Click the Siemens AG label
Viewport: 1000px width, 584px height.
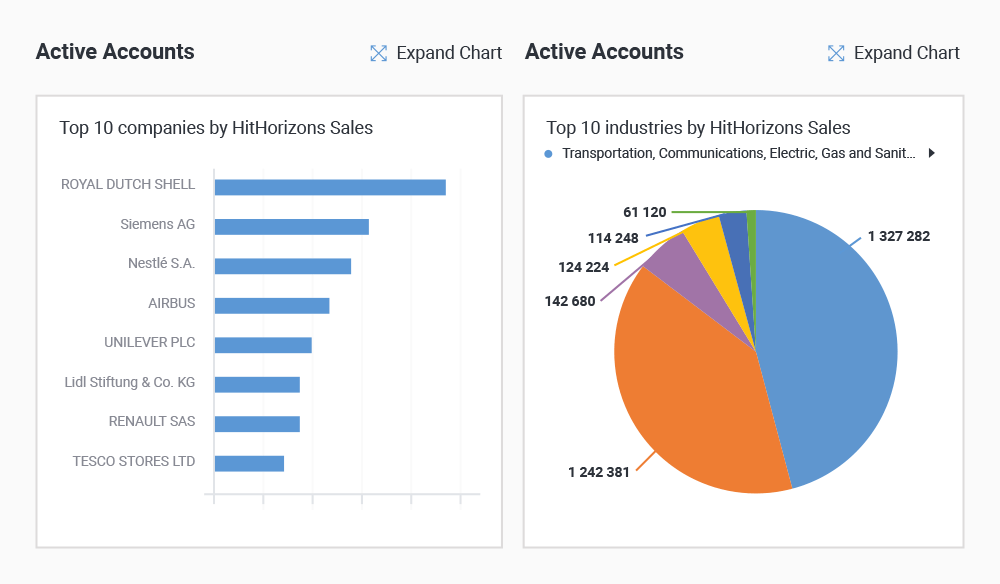[158, 224]
